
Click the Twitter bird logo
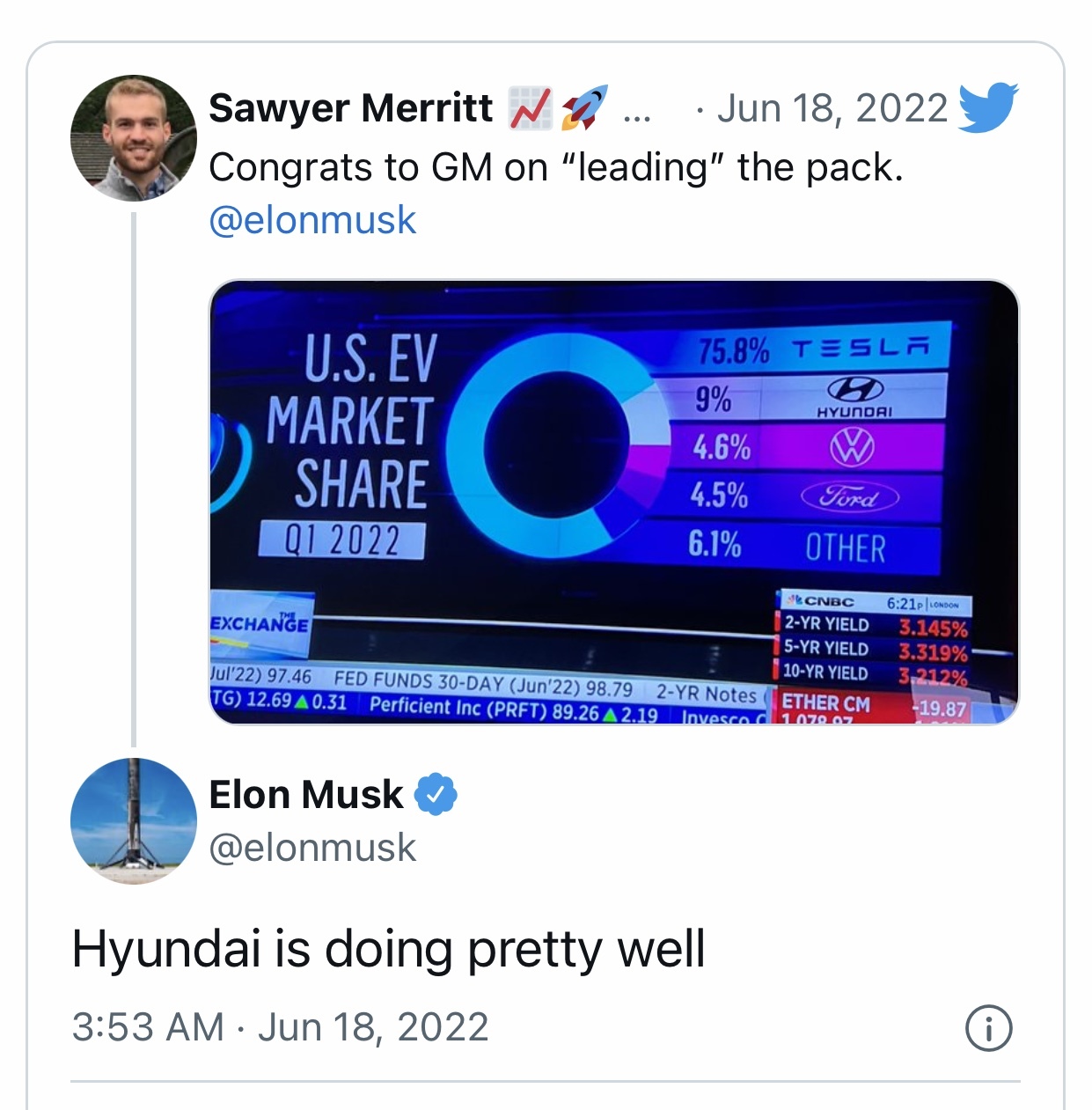[x=987, y=107]
